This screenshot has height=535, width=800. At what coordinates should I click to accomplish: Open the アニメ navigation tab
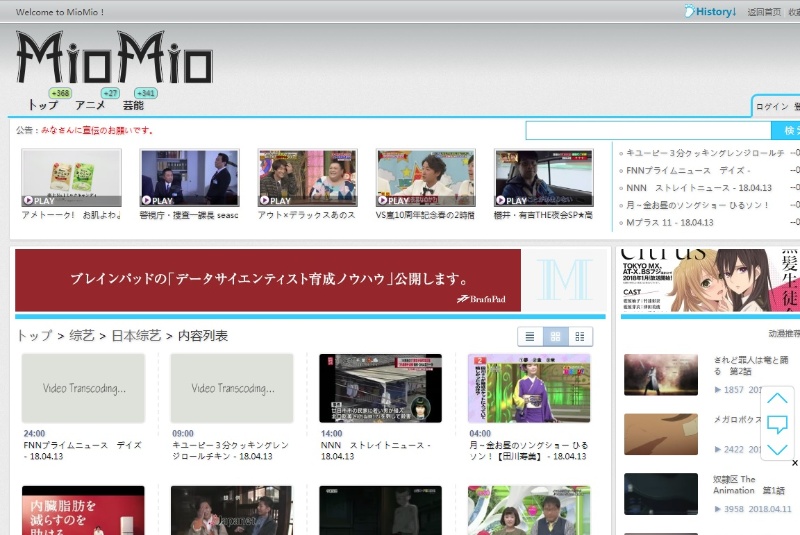[90, 105]
